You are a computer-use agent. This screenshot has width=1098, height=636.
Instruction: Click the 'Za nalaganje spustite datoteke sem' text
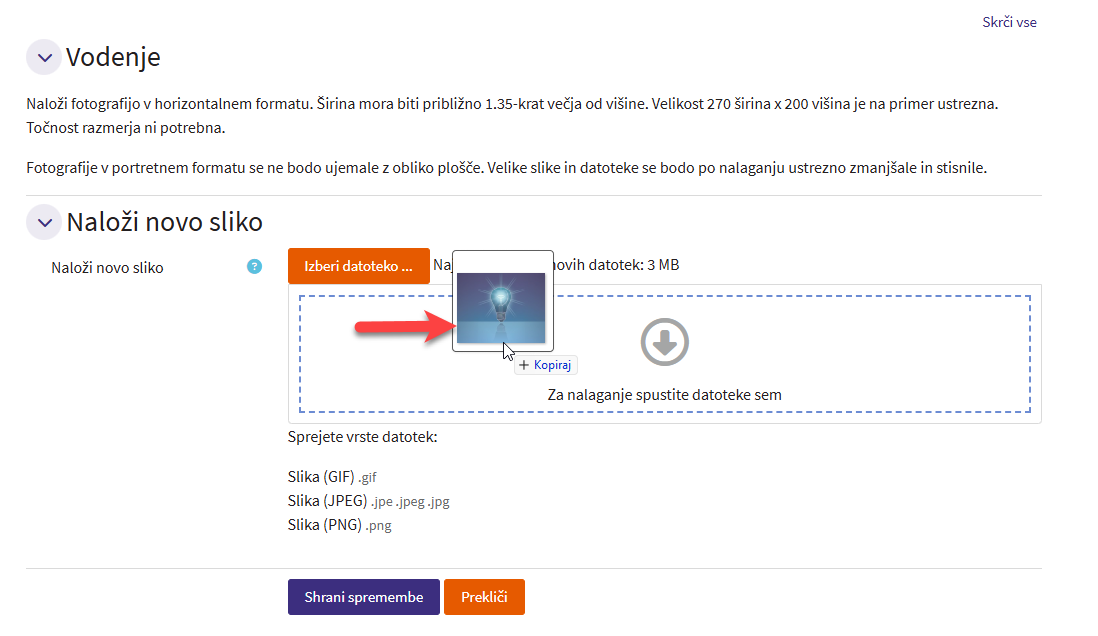664,395
